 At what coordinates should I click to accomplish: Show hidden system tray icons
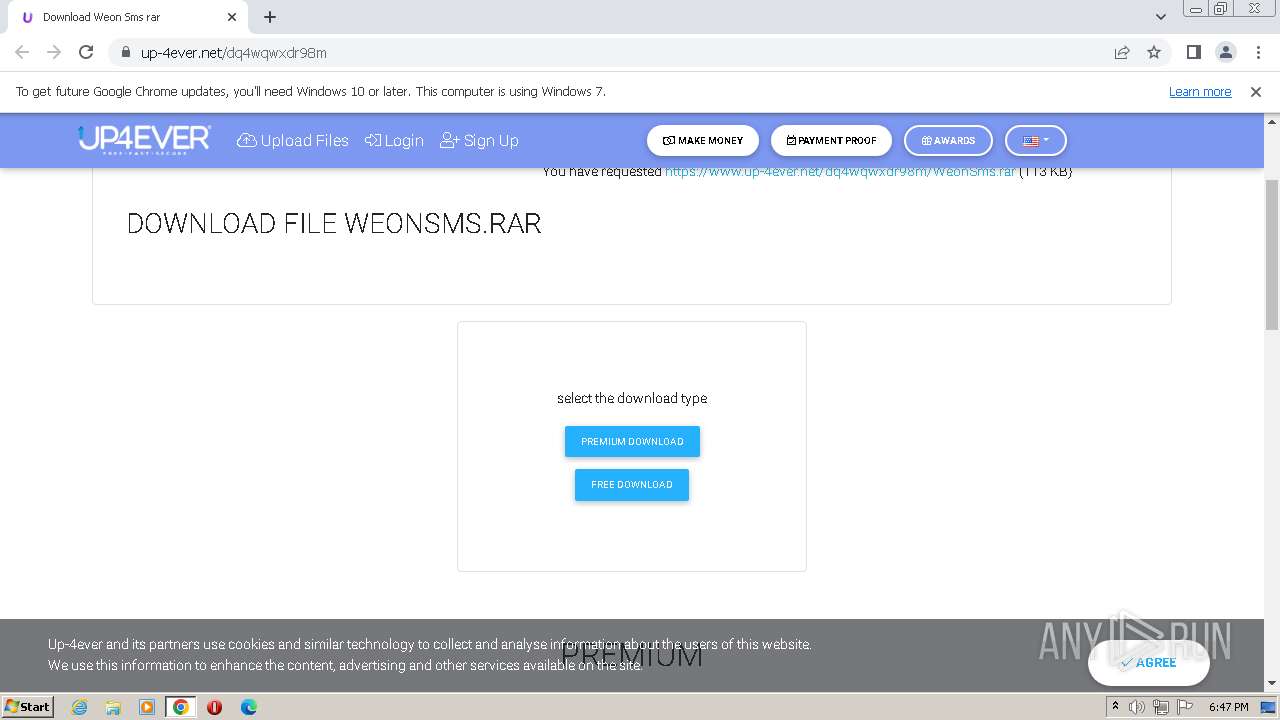(x=1115, y=707)
